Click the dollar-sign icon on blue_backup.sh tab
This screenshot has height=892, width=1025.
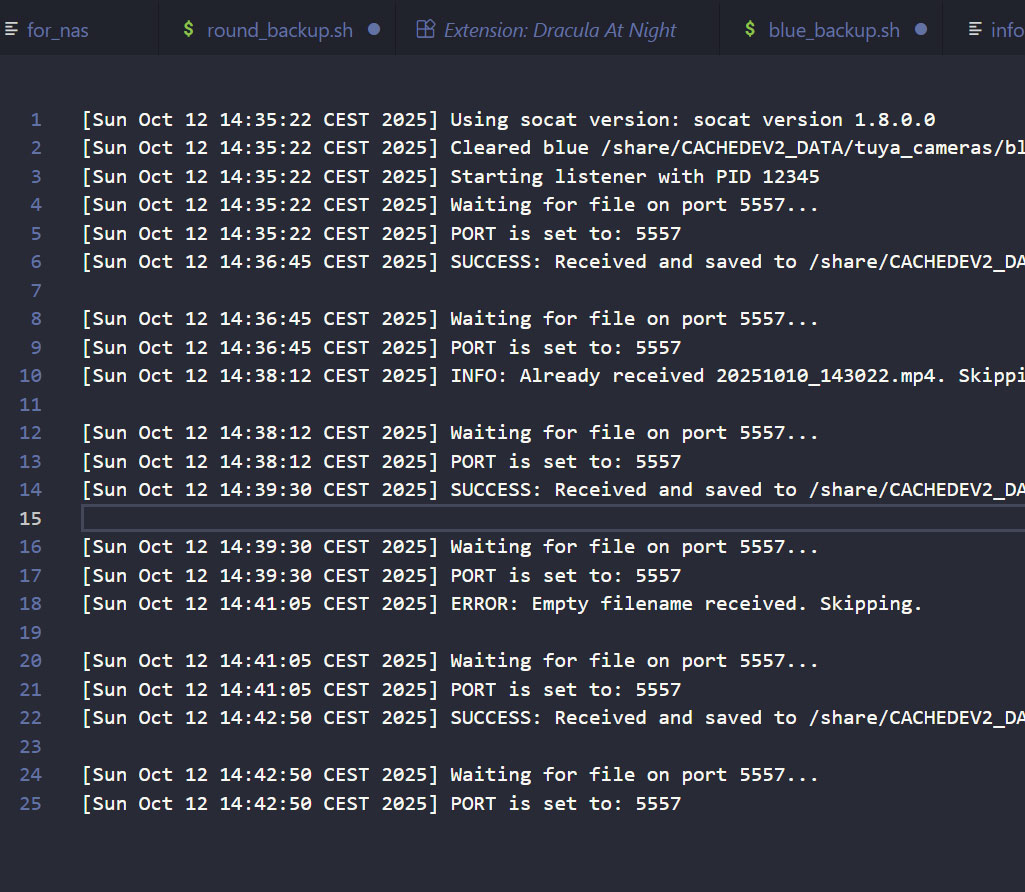pos(750,30)
